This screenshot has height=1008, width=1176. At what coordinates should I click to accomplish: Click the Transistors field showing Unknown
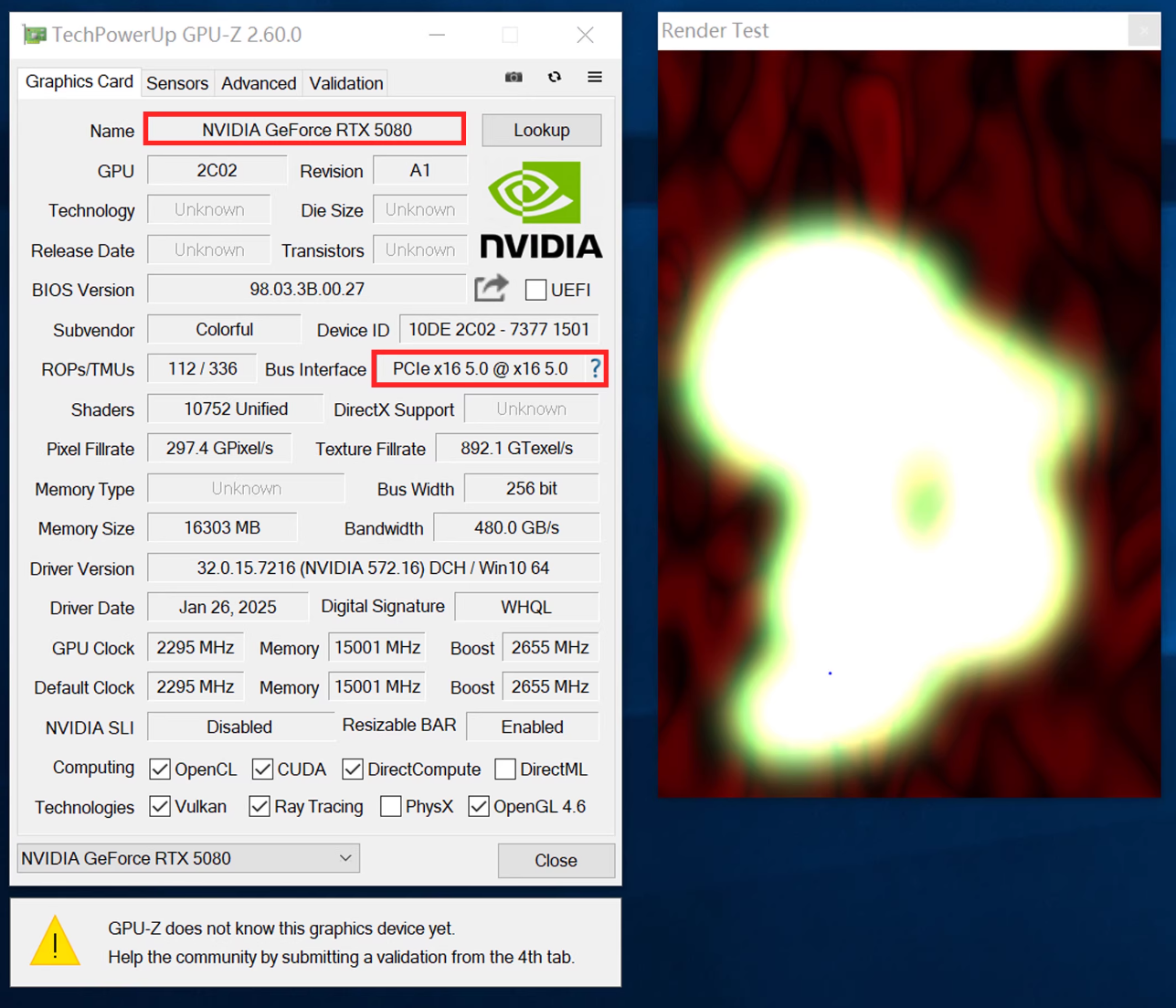[x=420, y=250]
